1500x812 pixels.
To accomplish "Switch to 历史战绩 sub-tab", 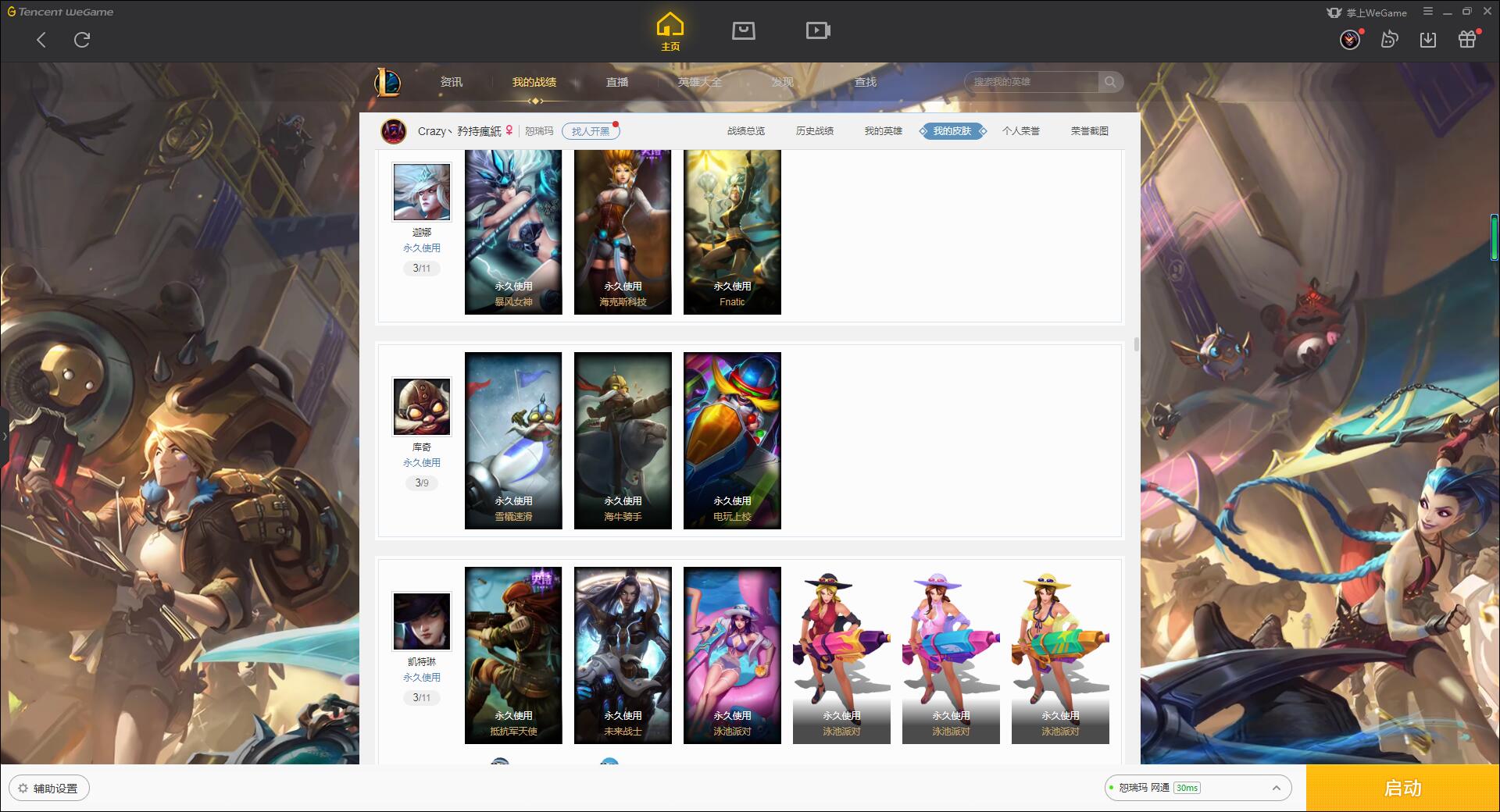I will [x=815, y=131].
